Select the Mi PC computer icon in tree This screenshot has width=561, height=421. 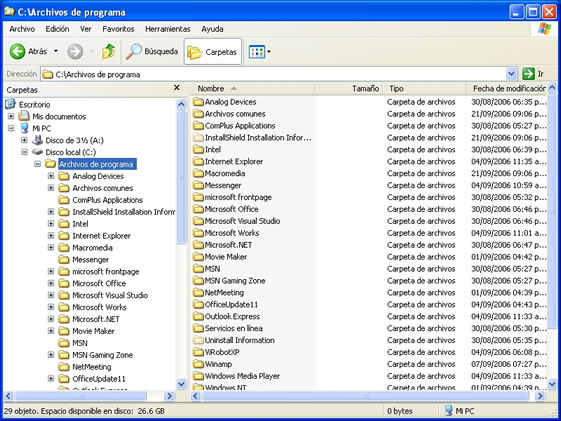click(24, 128)
